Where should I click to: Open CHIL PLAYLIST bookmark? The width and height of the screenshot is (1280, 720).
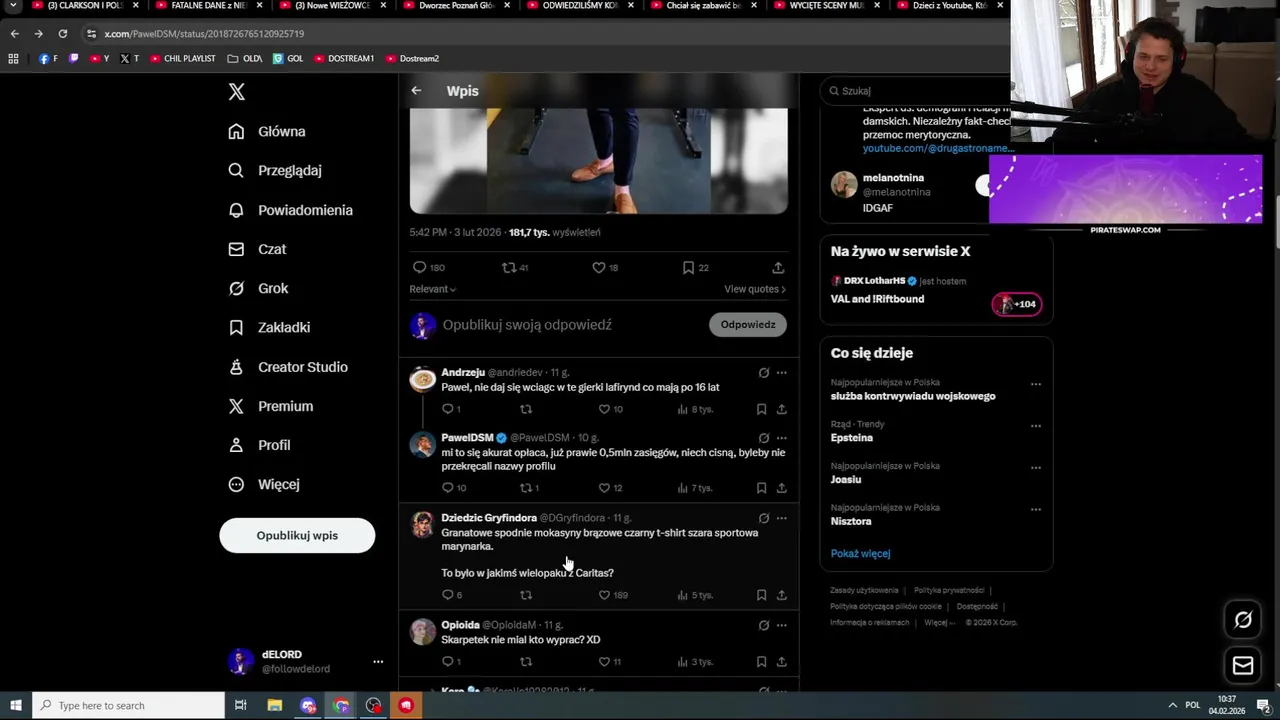[183, 59]
